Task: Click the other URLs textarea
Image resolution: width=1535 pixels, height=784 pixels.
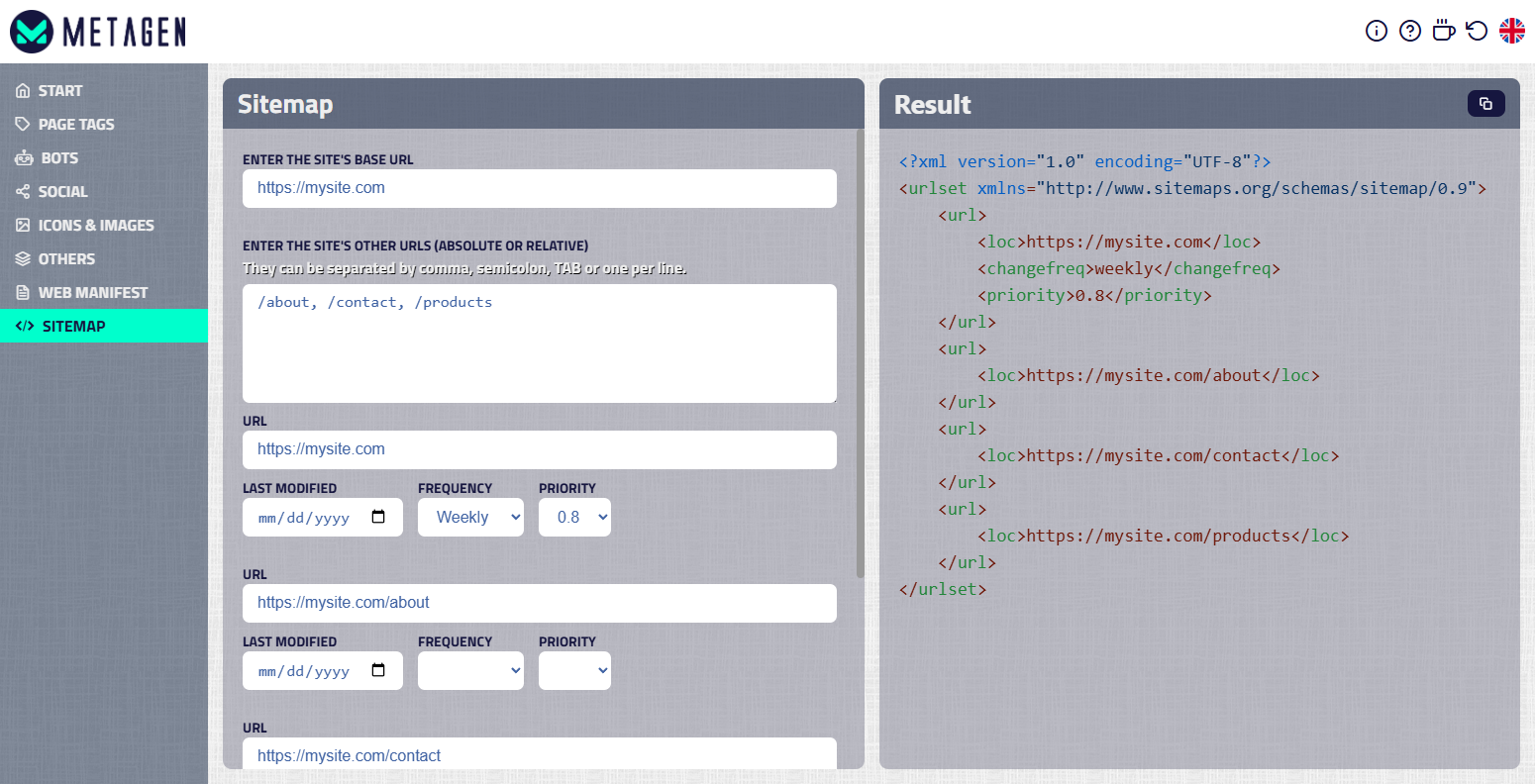Action: [x=540, y=343]
